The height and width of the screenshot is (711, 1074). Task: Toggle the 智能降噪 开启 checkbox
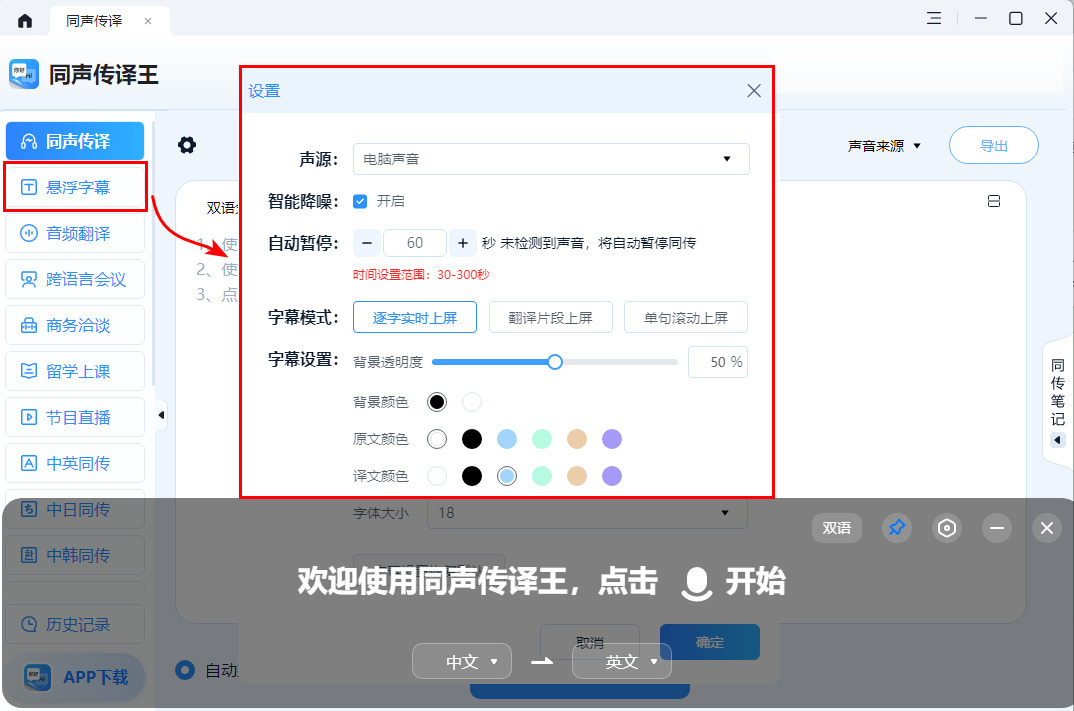pyautogui.click(x=360, y=201)
